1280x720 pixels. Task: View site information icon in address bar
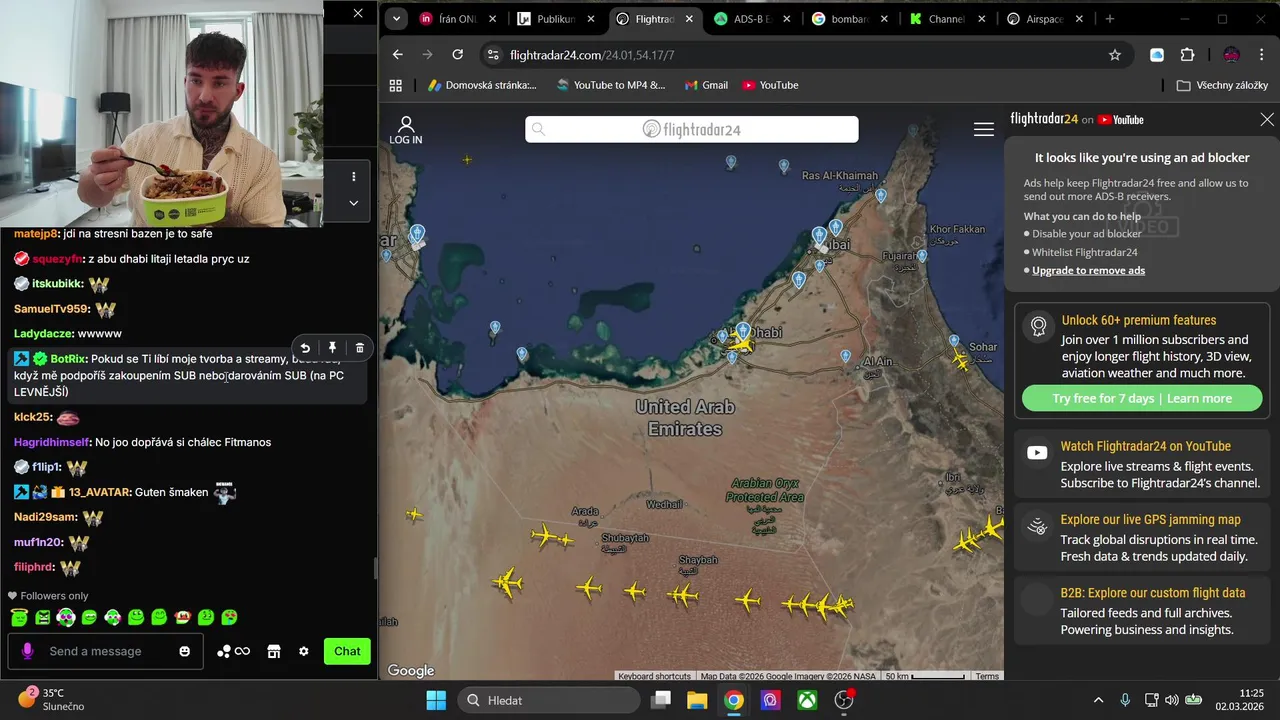tap(491, 55)
